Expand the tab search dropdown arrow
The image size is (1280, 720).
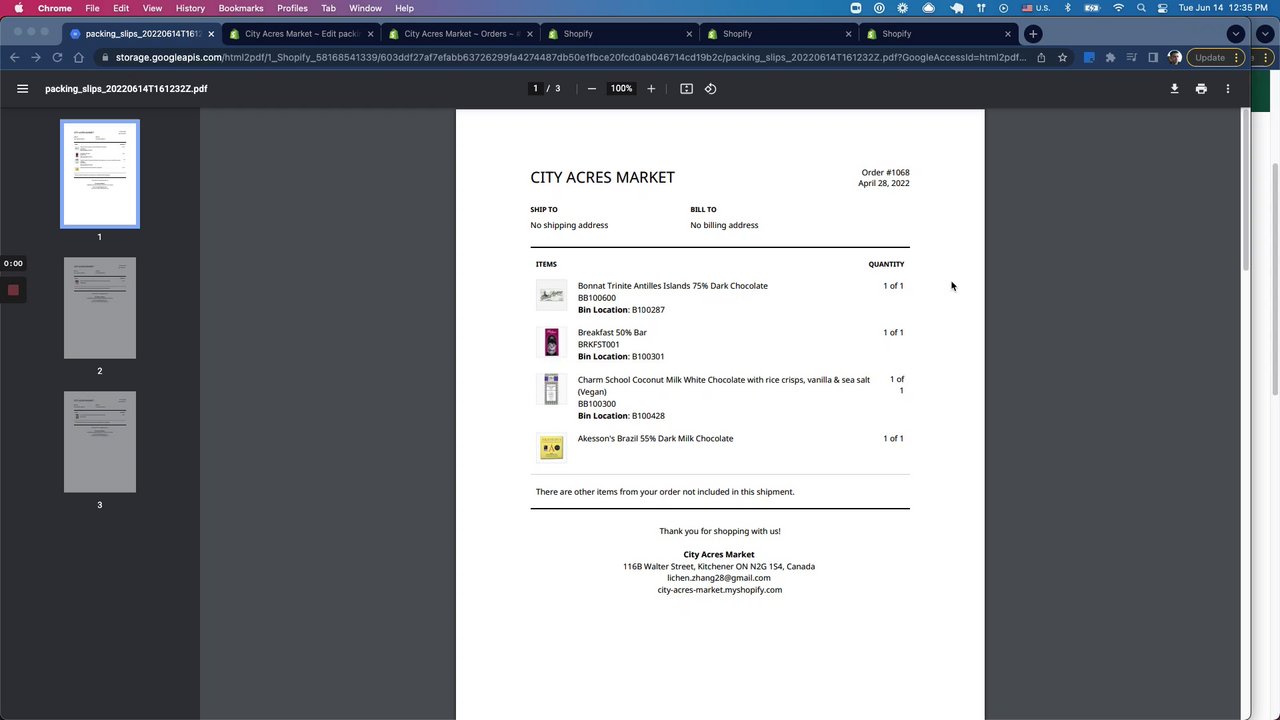1236,34
